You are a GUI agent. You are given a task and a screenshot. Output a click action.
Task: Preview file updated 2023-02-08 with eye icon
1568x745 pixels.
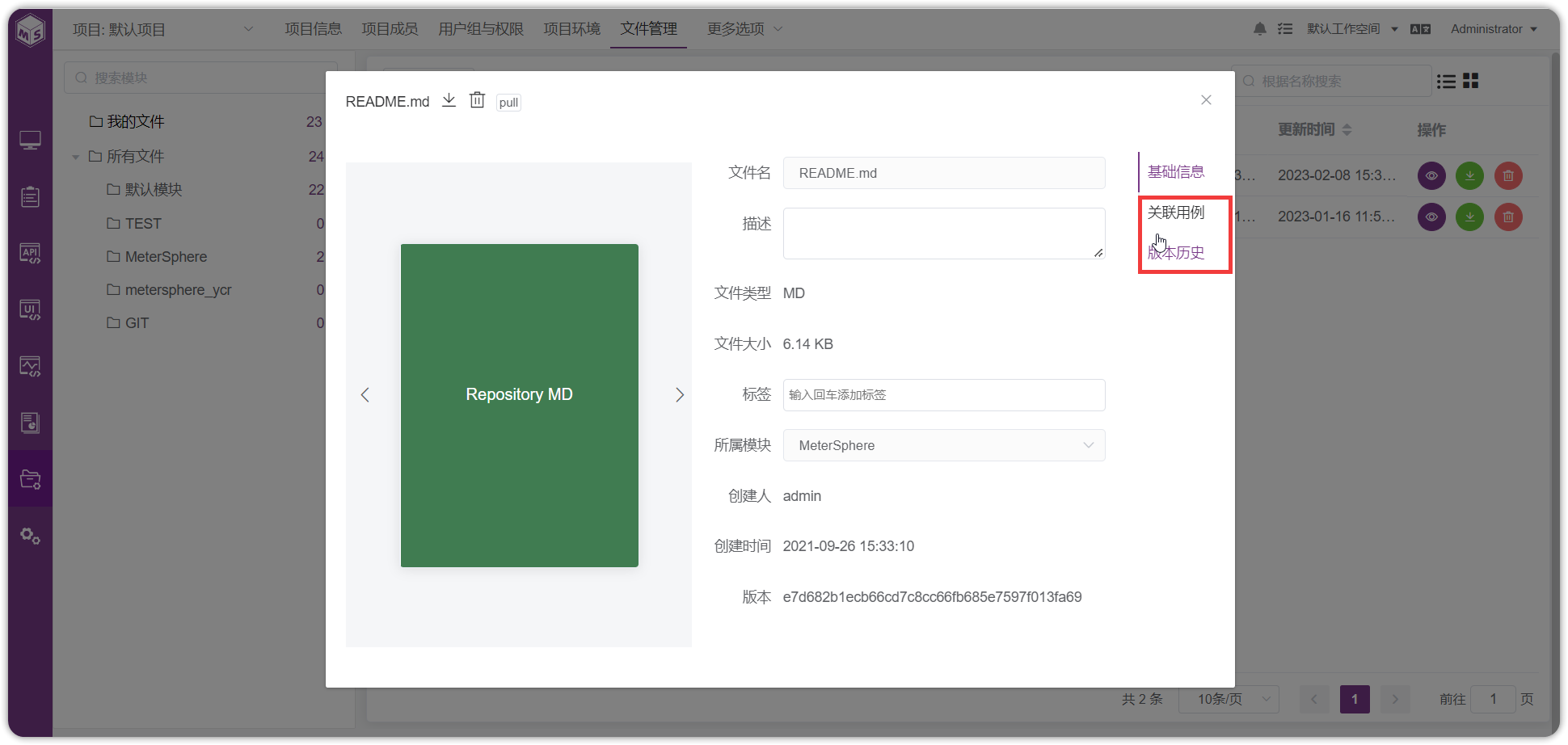1431,175
